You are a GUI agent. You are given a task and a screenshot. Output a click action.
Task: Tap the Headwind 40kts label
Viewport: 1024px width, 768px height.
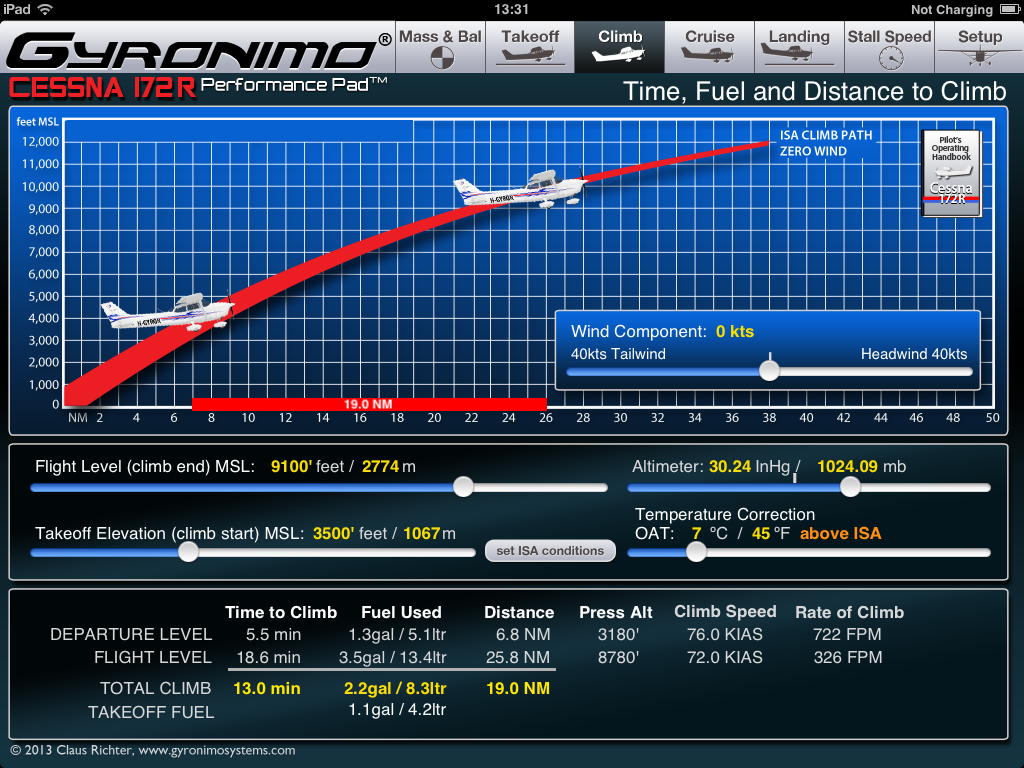pos(914,354)
